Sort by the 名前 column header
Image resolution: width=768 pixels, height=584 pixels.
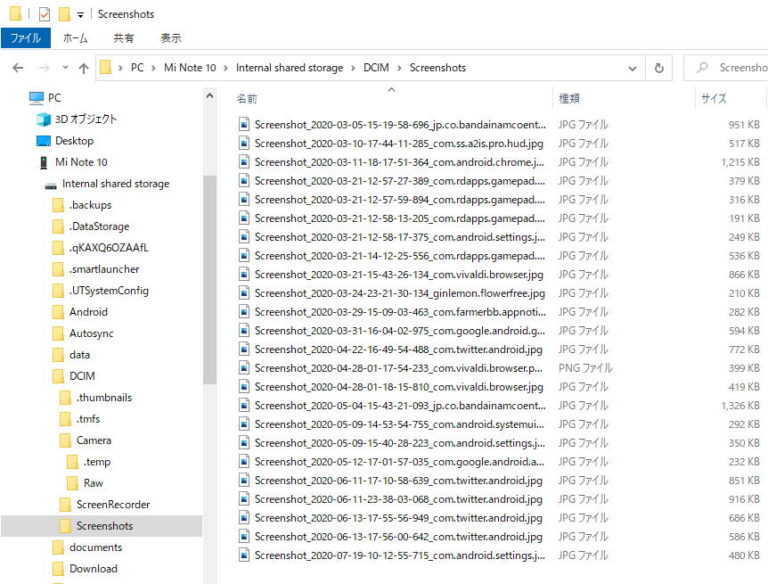246,98
